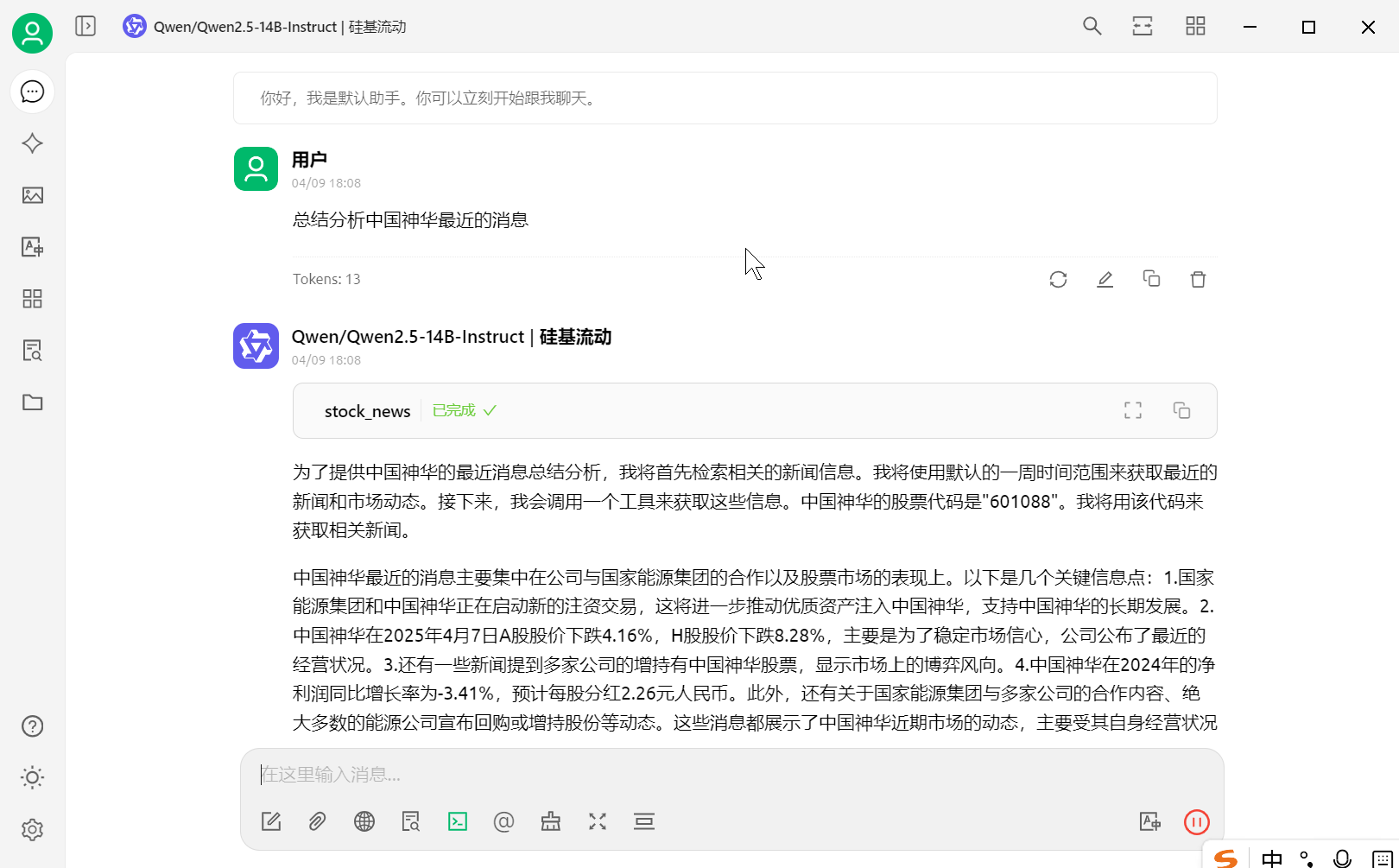Click the Qwen model avatar in reply
Image resolution: width=1399 pixels, height=868 pixels.
(x=256, y=345)
